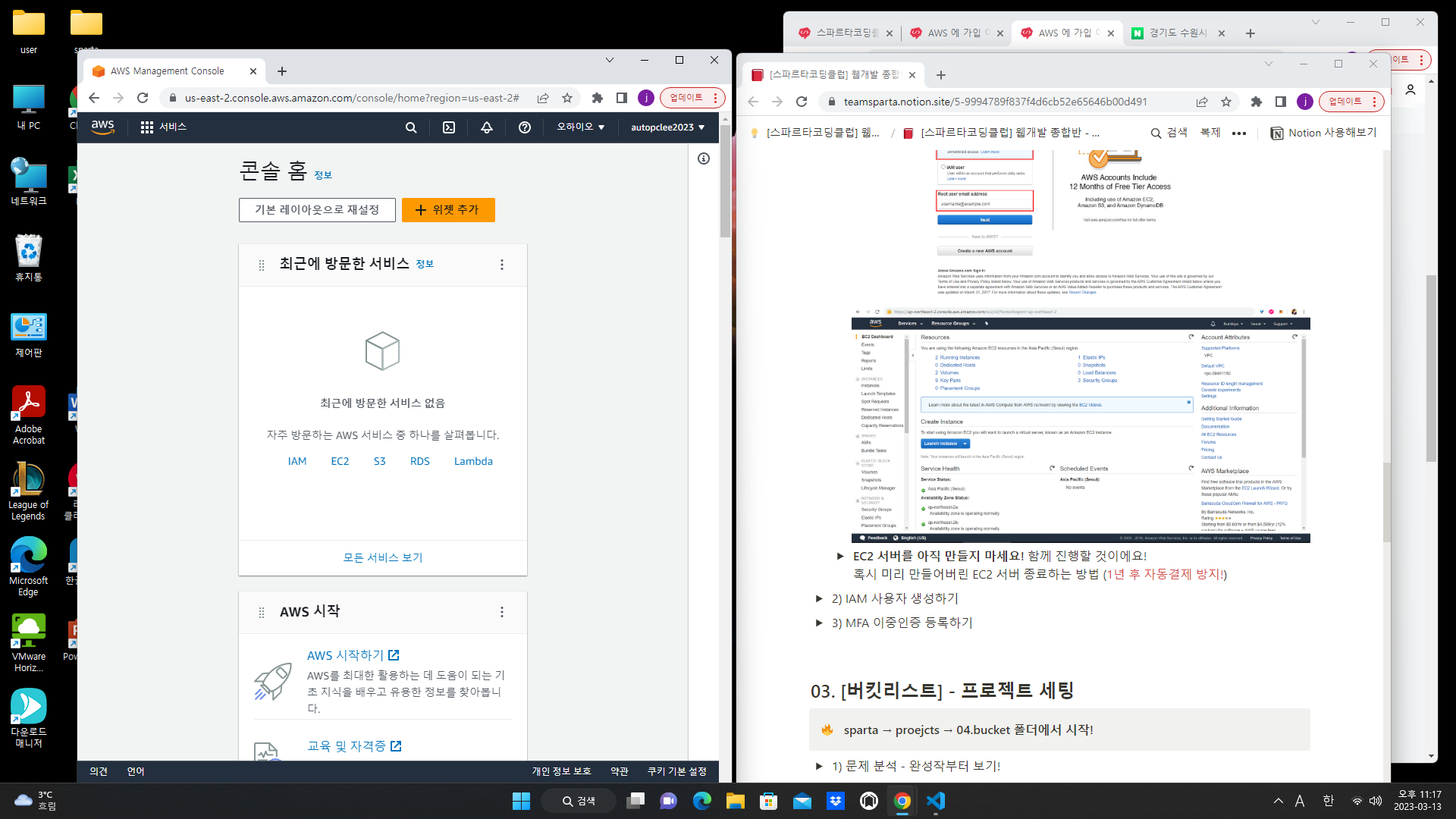Screen dimensions: 1456x819
Task: Click 정보 link next to 콘솔 홈
Action: click(323, 175)
